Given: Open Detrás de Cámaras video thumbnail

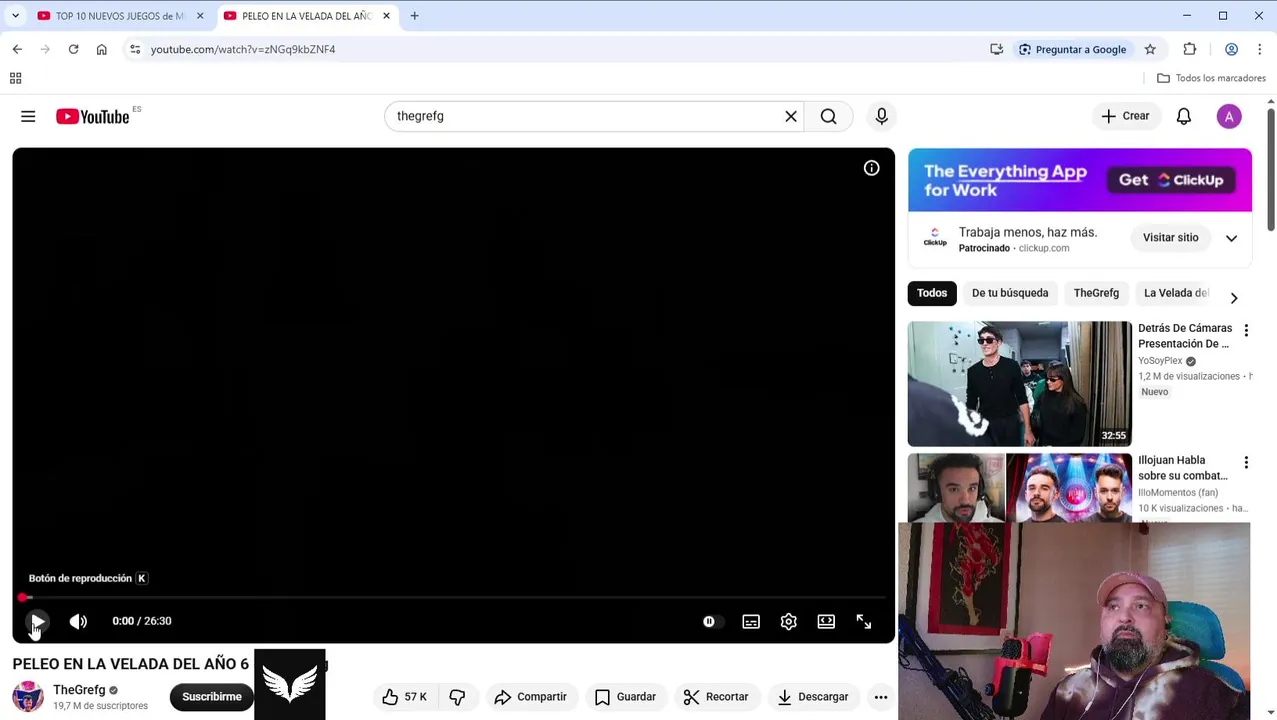Looking at the screenshot, I should pyautogui.click(x=1019, y=384).
